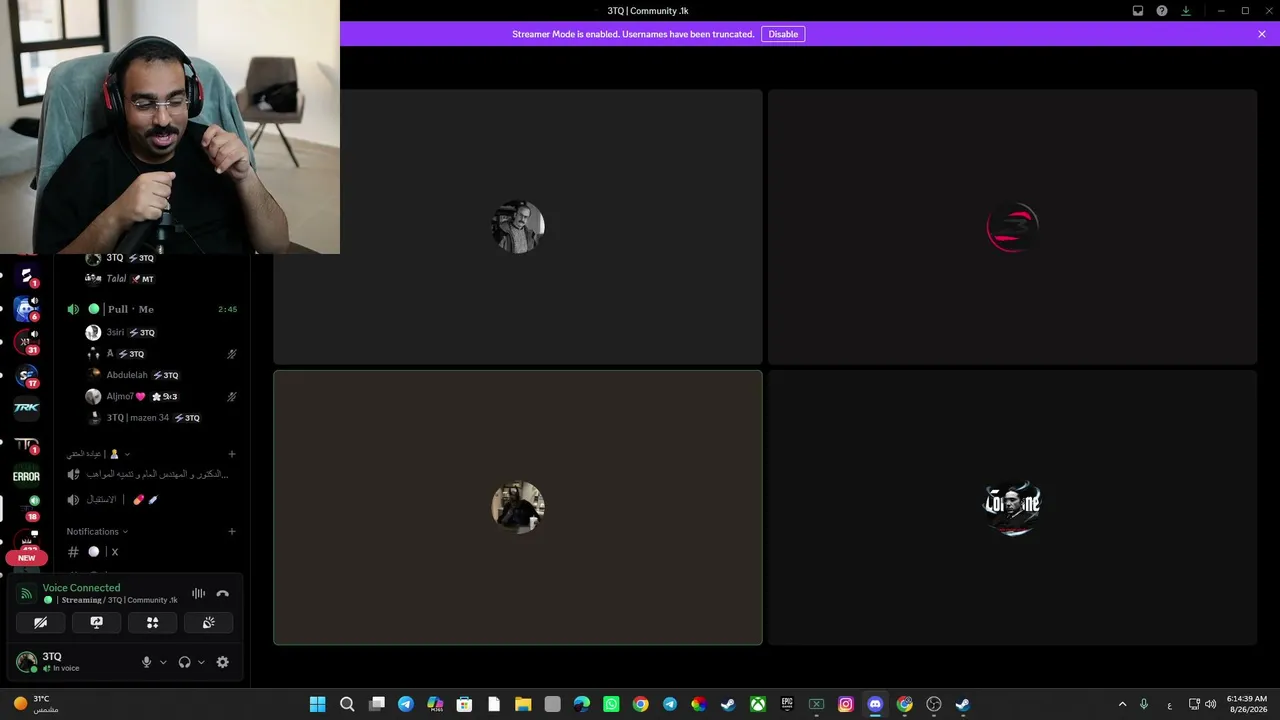Screen dimensions: 1280x720
Task: Collapse the Notifications category
Action: point(97,532)
